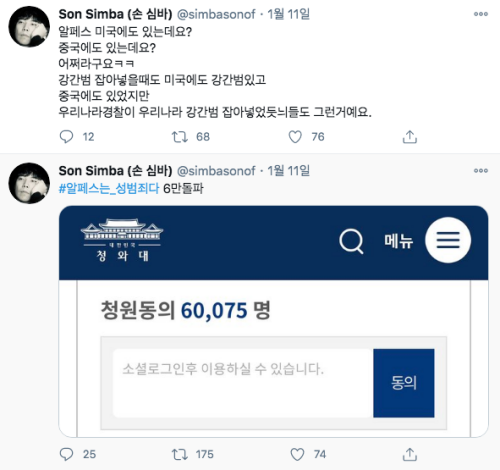Viewport: 500px width, 470px height.
Task: Retweet the tweet with 175 retweets
Action: (180, 454)
